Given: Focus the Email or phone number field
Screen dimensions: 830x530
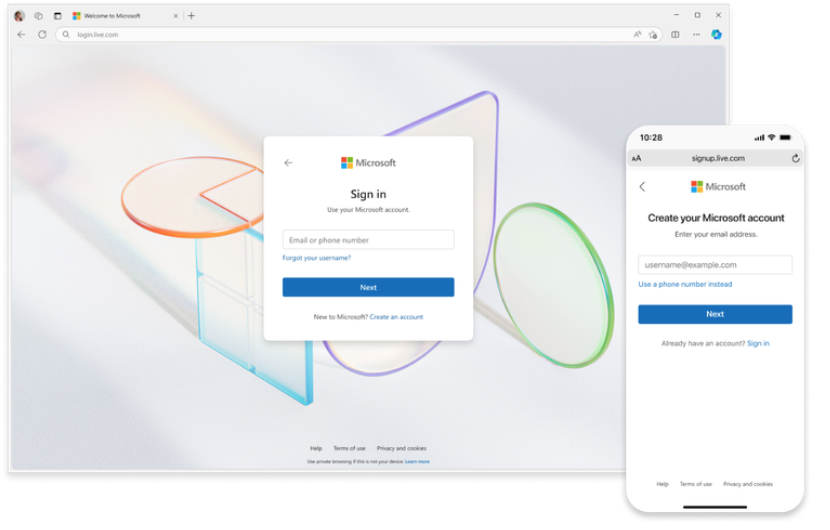Looking at the screenshot, I should pyautogui.click(x=368, y=240).
